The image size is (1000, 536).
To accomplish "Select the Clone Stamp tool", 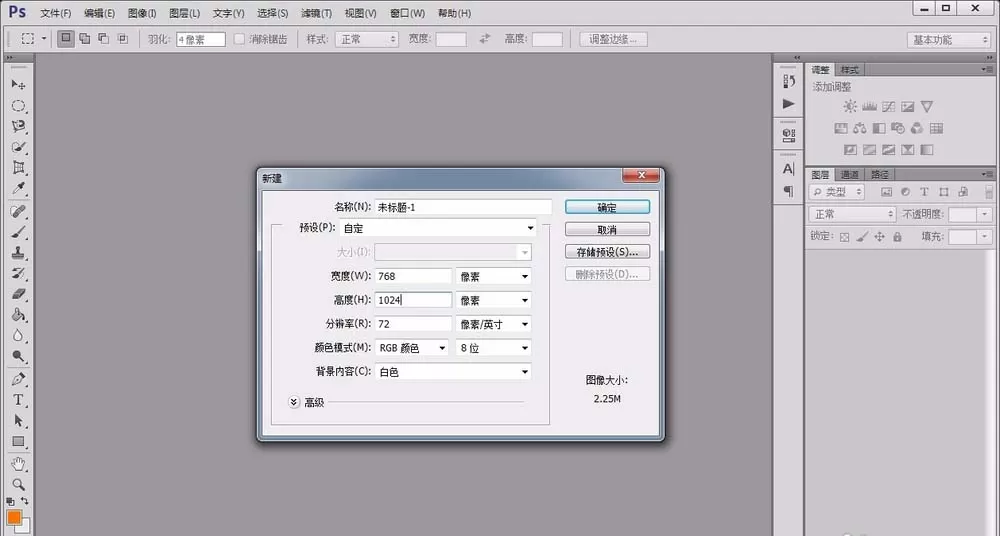I will point(18,253).
